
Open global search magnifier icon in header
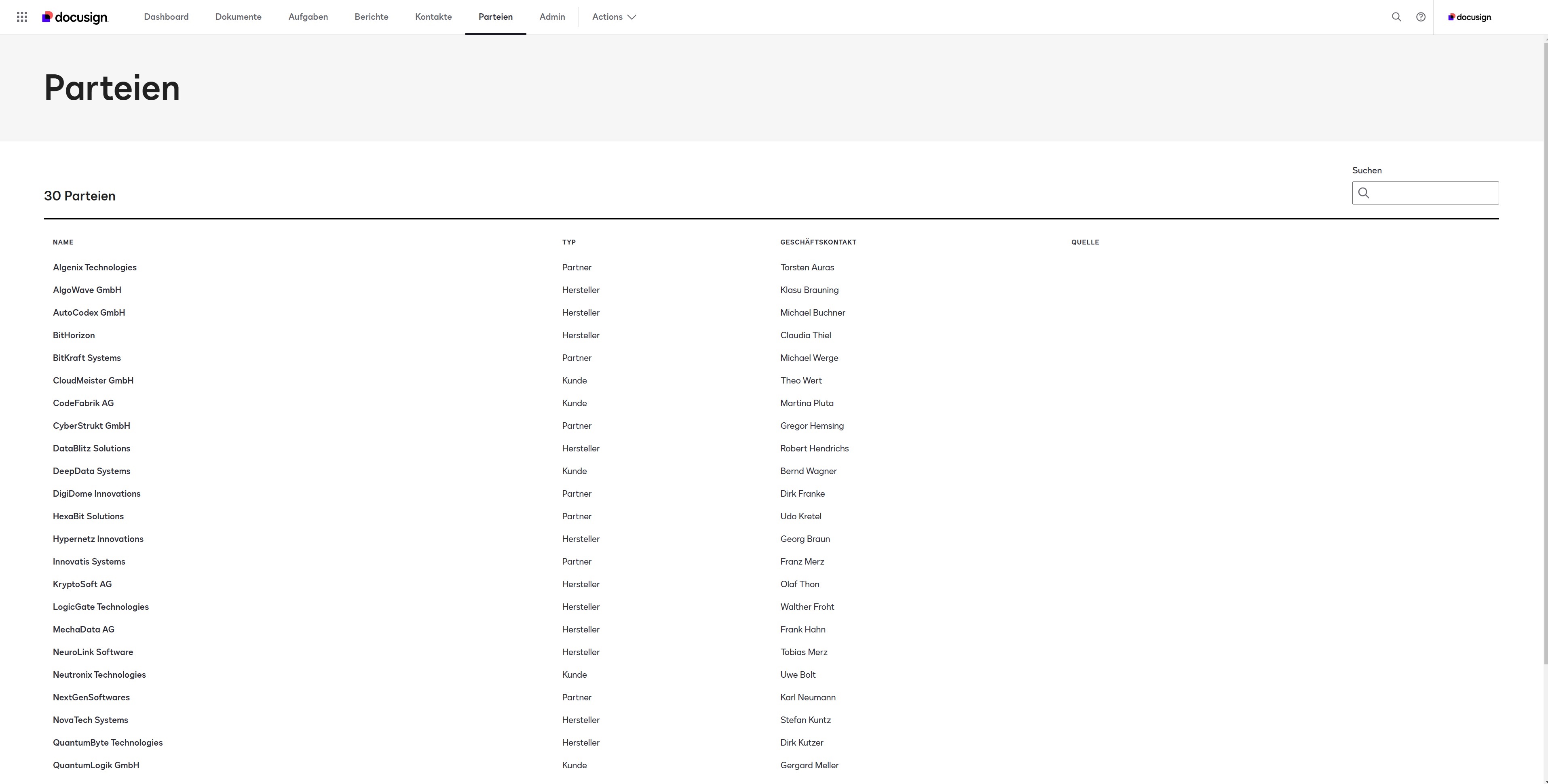click(x=1396, y=17)
